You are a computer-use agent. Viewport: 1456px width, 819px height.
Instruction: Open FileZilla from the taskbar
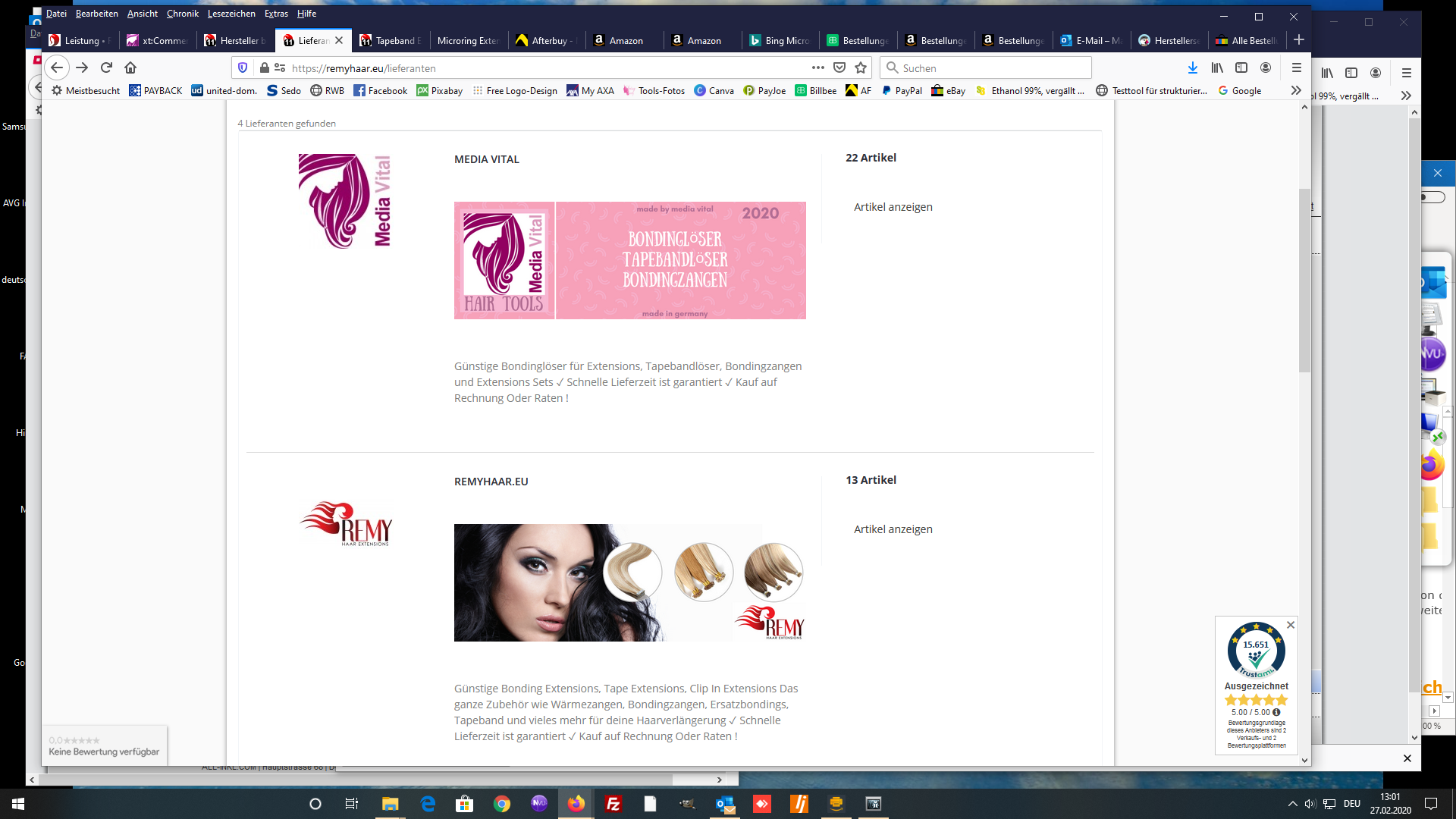(613, 804)
